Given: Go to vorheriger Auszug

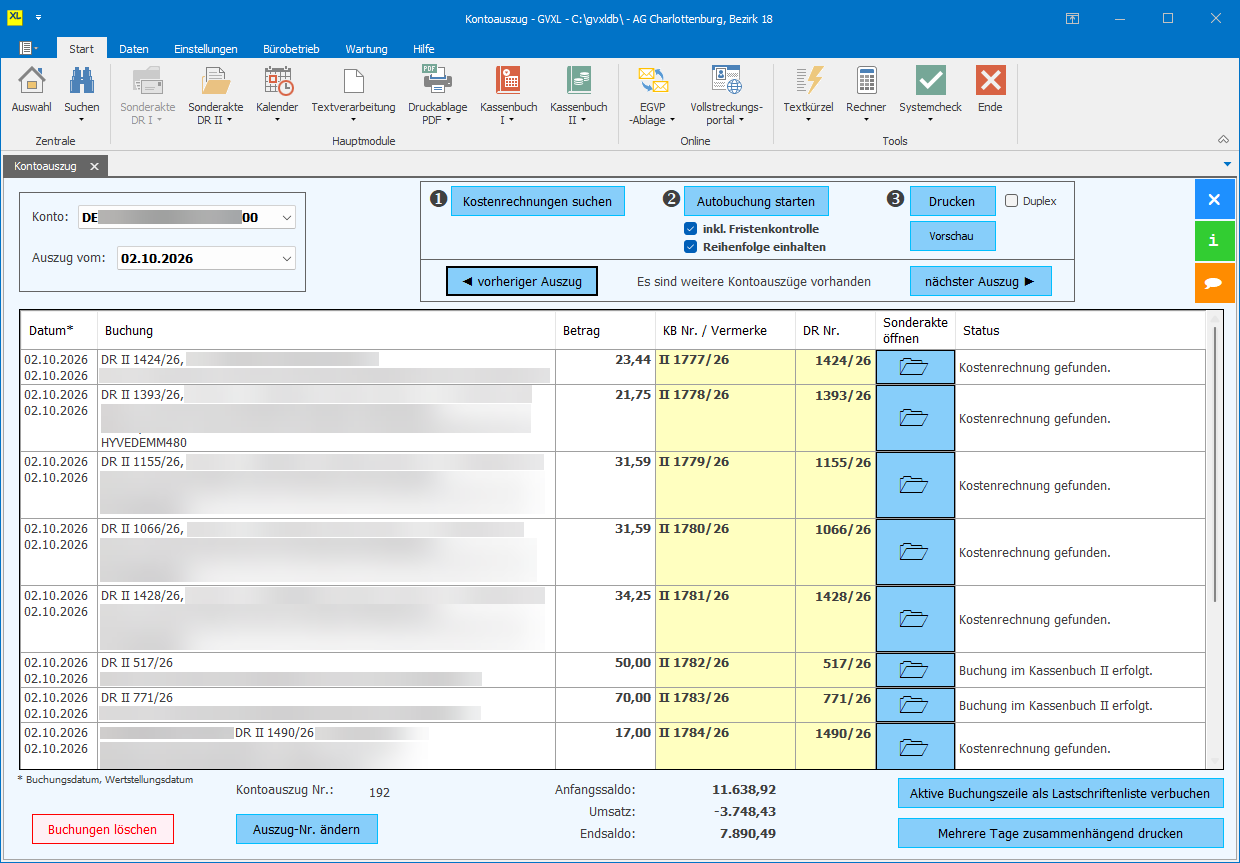Looking at the screenshot, I should pyautogui.click(x=522, y=281).
